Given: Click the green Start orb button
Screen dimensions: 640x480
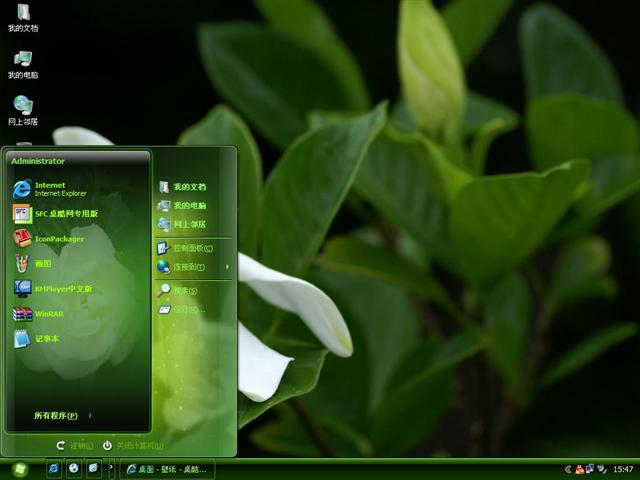Looking at the screenshot, I should 19,468.
